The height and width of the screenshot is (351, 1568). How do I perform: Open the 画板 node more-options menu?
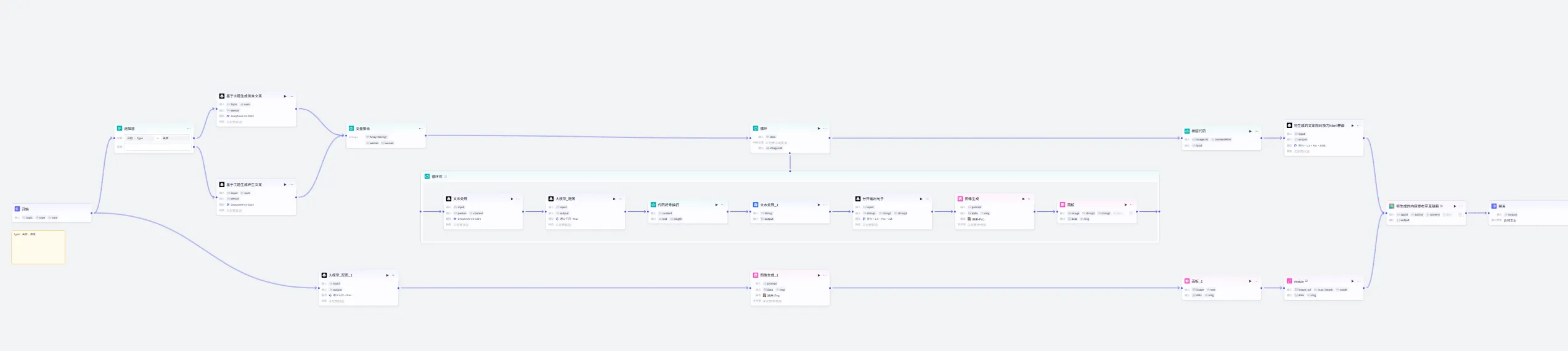[x=1132, y=204]
